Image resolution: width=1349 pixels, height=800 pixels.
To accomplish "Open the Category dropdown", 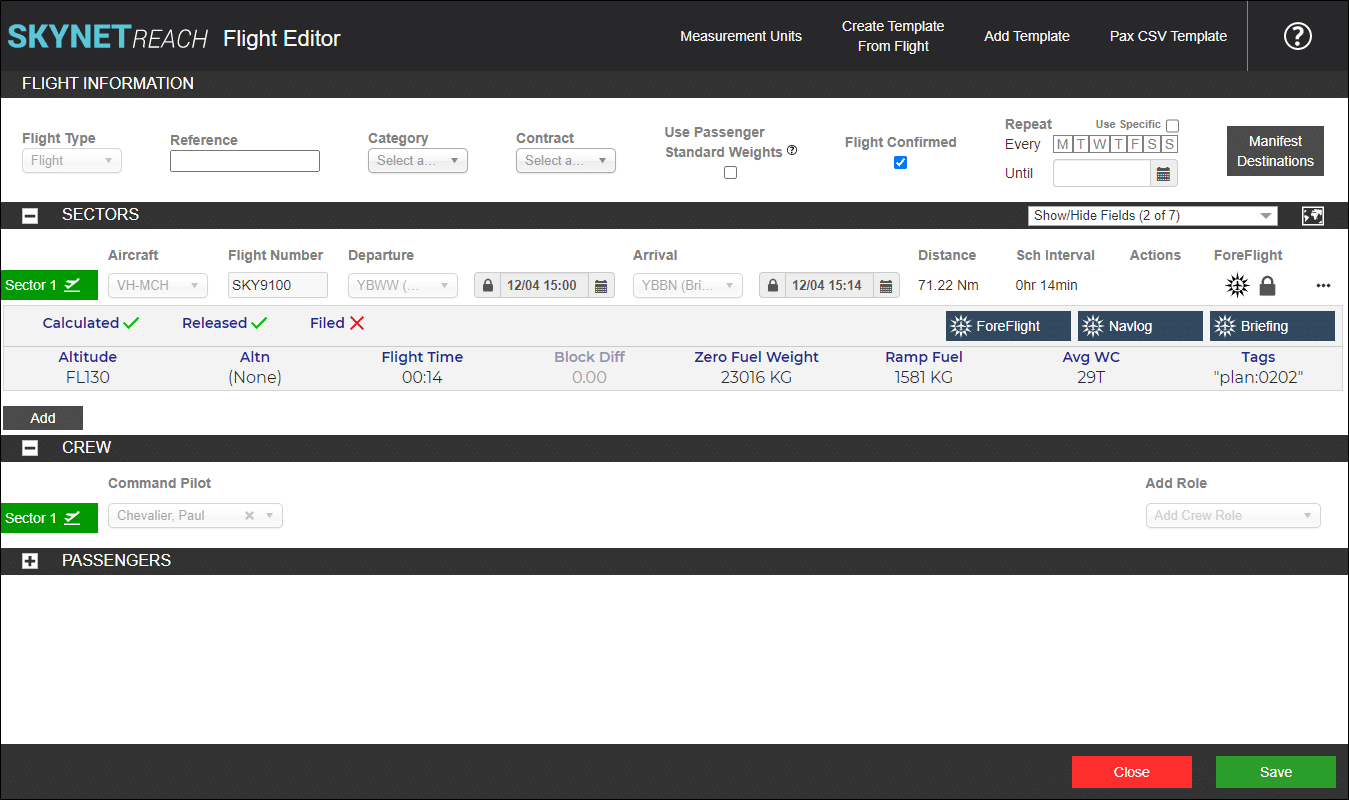I will (x=417, y=161).
